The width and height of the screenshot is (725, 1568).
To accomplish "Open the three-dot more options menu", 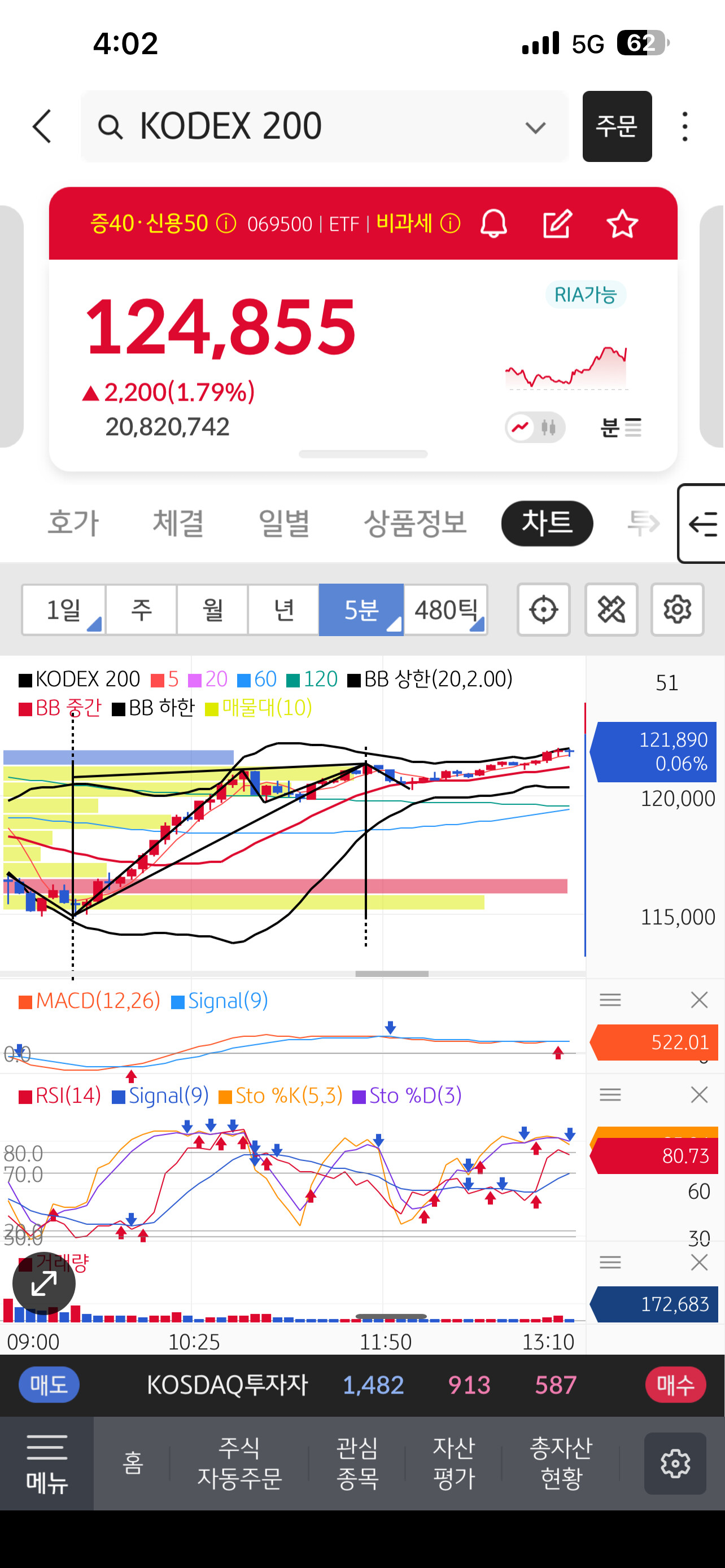I will click(x=685, y=126).
